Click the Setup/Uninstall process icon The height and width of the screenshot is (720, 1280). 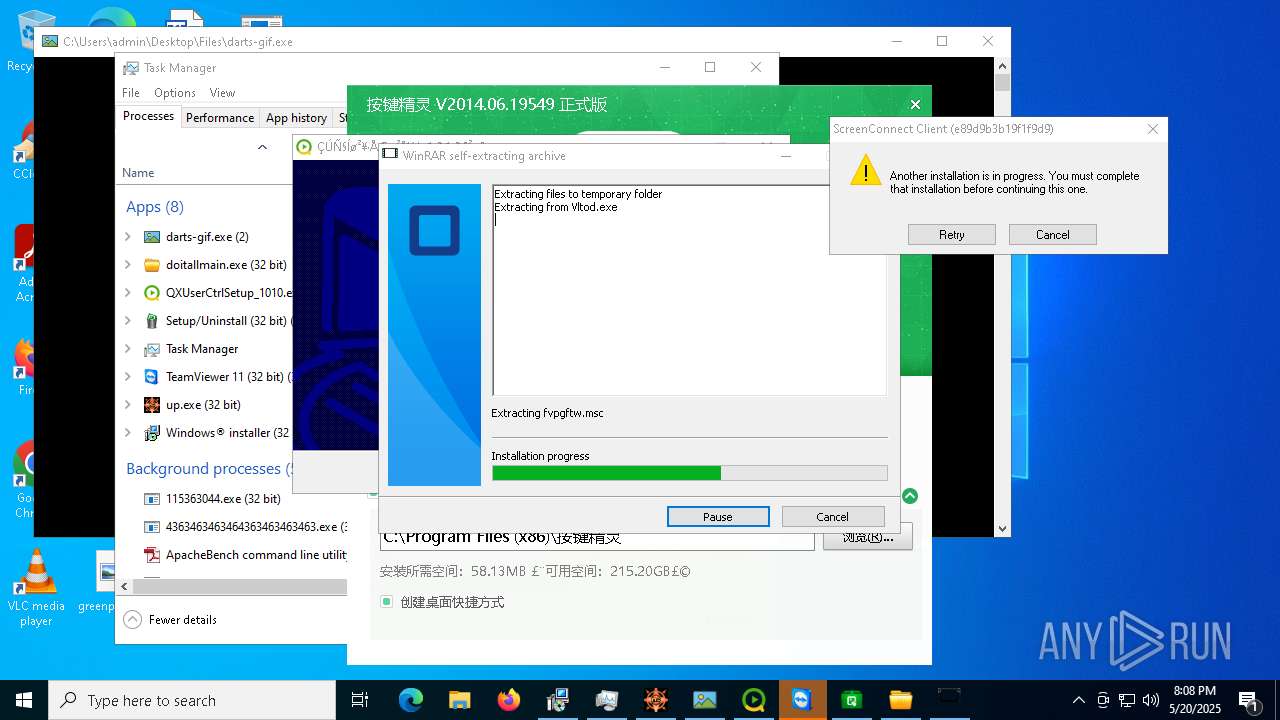pos(152,321)
